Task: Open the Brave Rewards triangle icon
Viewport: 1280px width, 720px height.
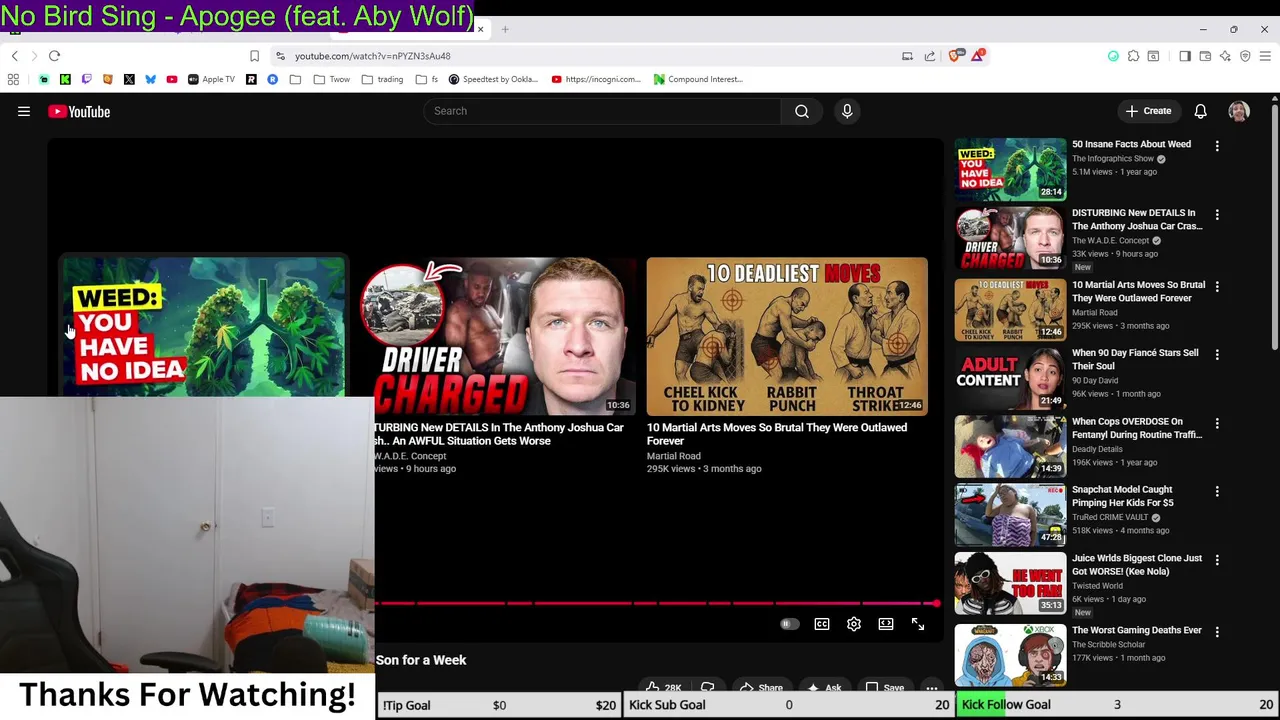Action: 977,56
